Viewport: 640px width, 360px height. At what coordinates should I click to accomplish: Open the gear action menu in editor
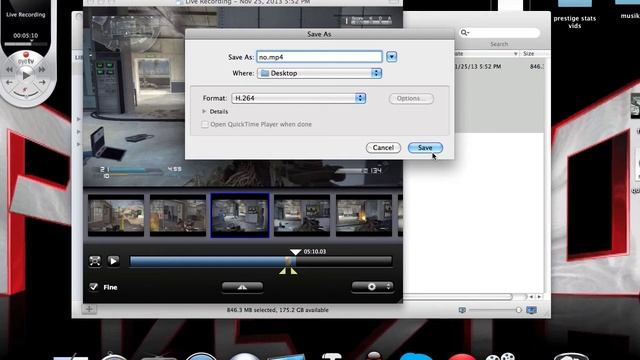click(x=372, y=287)
